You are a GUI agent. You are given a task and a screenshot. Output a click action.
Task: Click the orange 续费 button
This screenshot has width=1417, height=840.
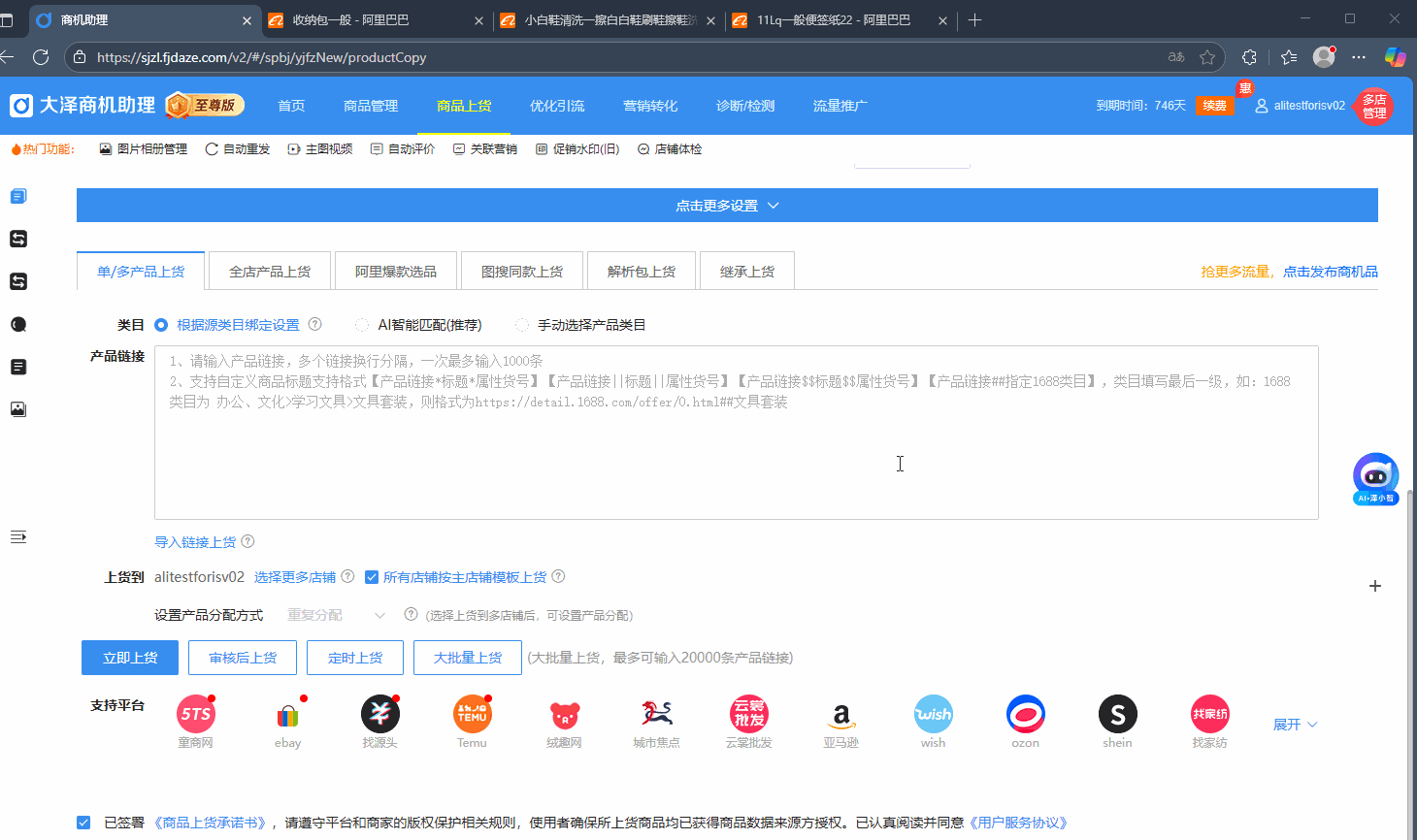click(x=1214, y=106)
